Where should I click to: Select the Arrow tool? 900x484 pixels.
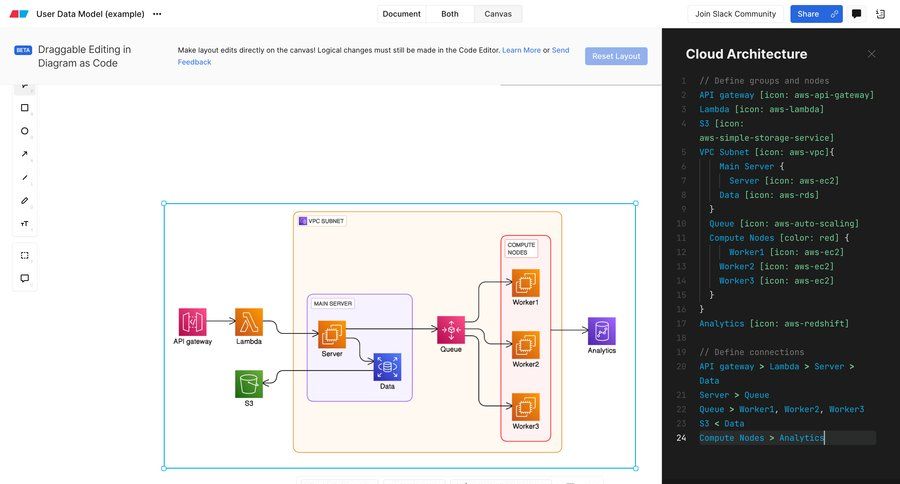(x=25, y=154)
